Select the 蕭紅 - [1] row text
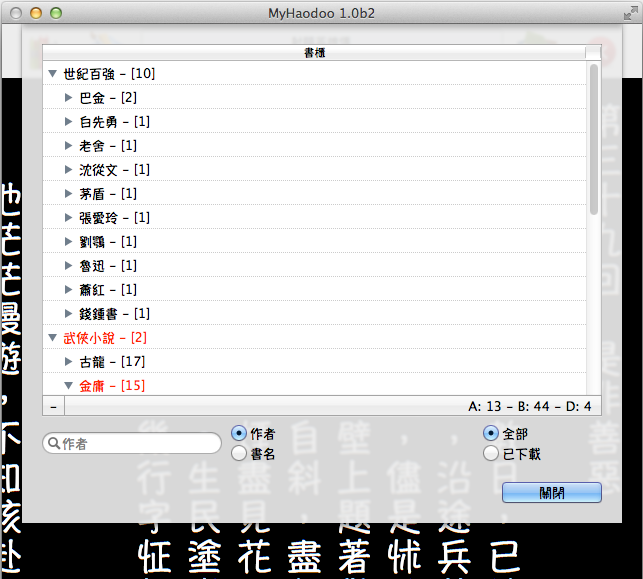Image resolution: width=643 pixels, height=579 pixels. pyautogui.click(x=108, y=290)
